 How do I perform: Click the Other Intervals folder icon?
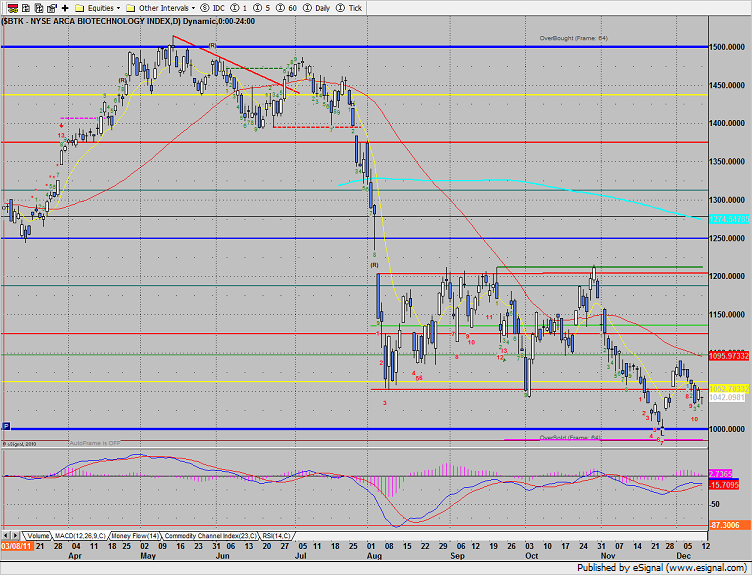130,8
